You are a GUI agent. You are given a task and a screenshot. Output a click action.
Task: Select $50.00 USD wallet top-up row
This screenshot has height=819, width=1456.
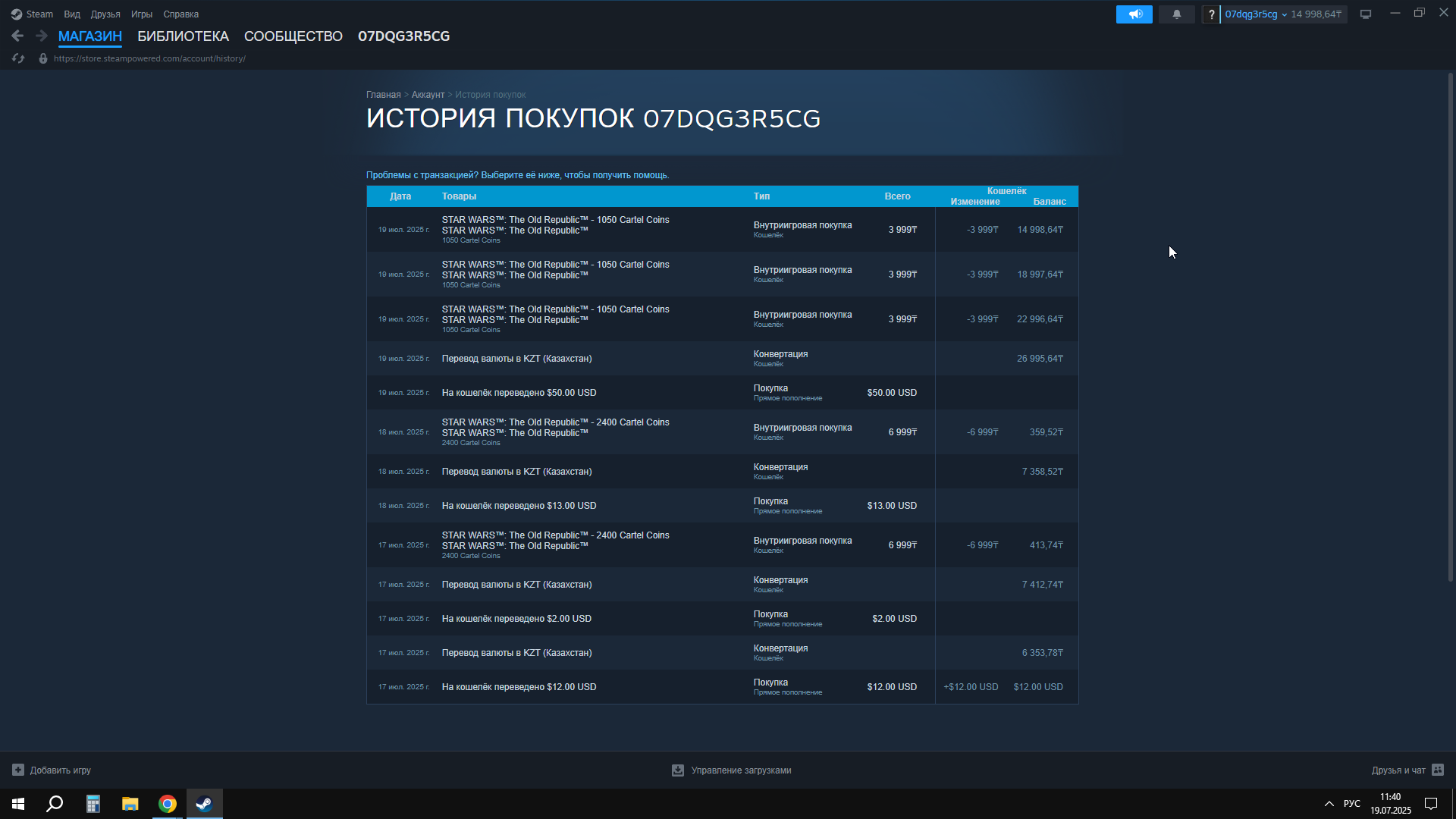pos(722,393)
